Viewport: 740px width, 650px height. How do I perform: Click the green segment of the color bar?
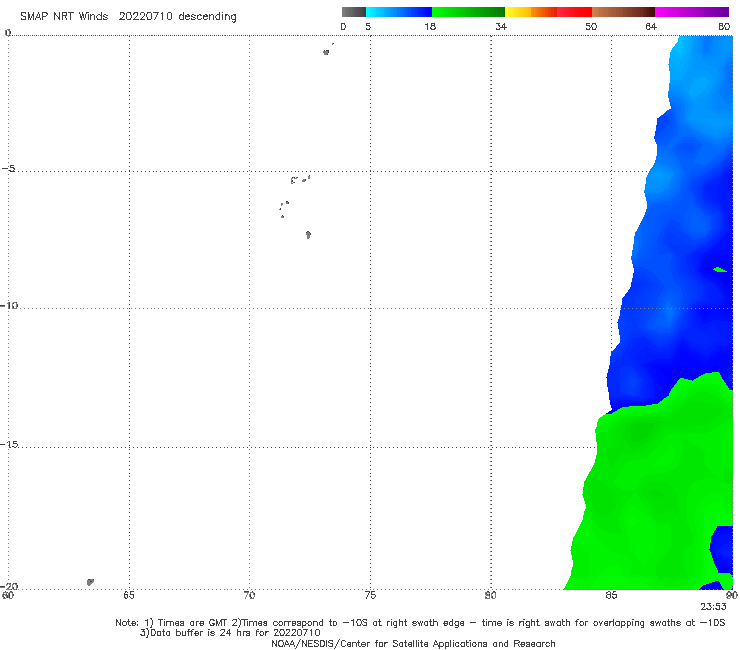point(468,12)
